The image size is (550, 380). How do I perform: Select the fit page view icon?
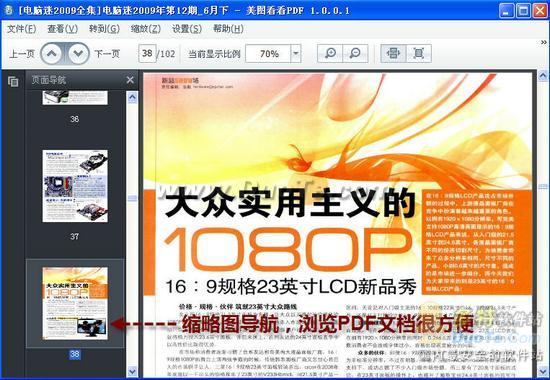418,53
